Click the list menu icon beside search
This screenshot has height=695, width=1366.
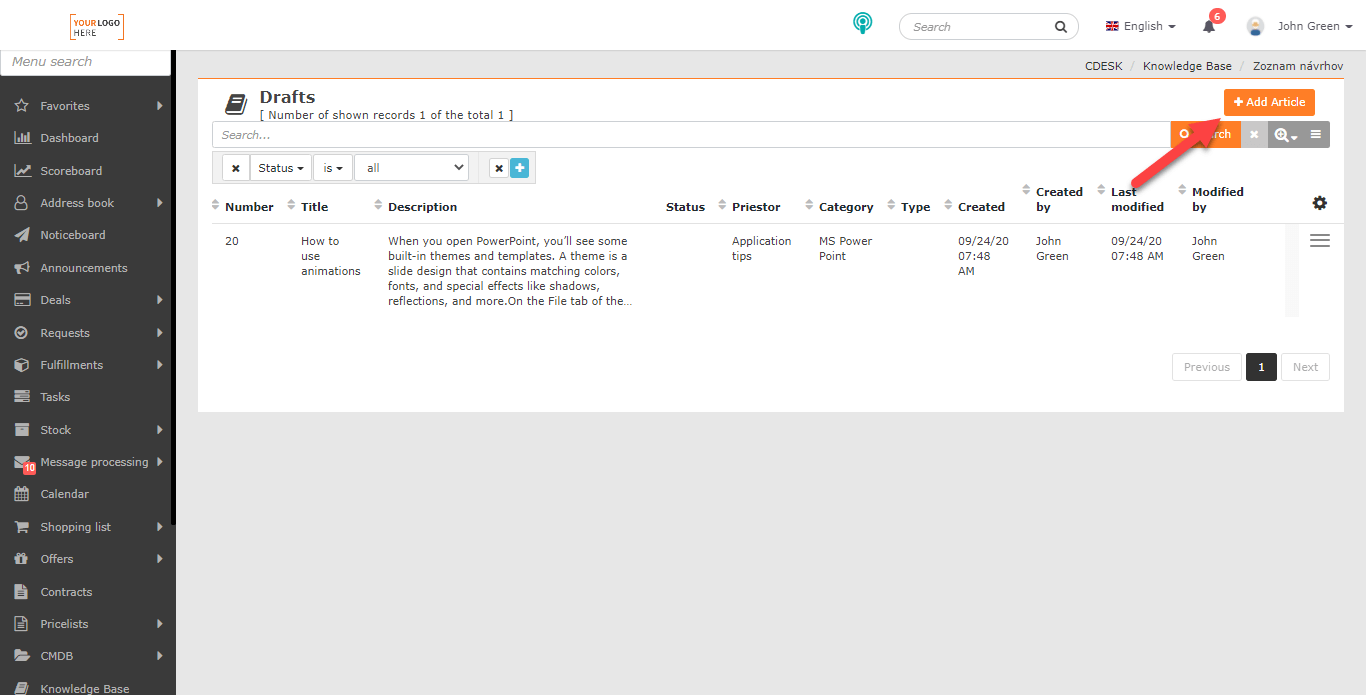pos(1316,135)
